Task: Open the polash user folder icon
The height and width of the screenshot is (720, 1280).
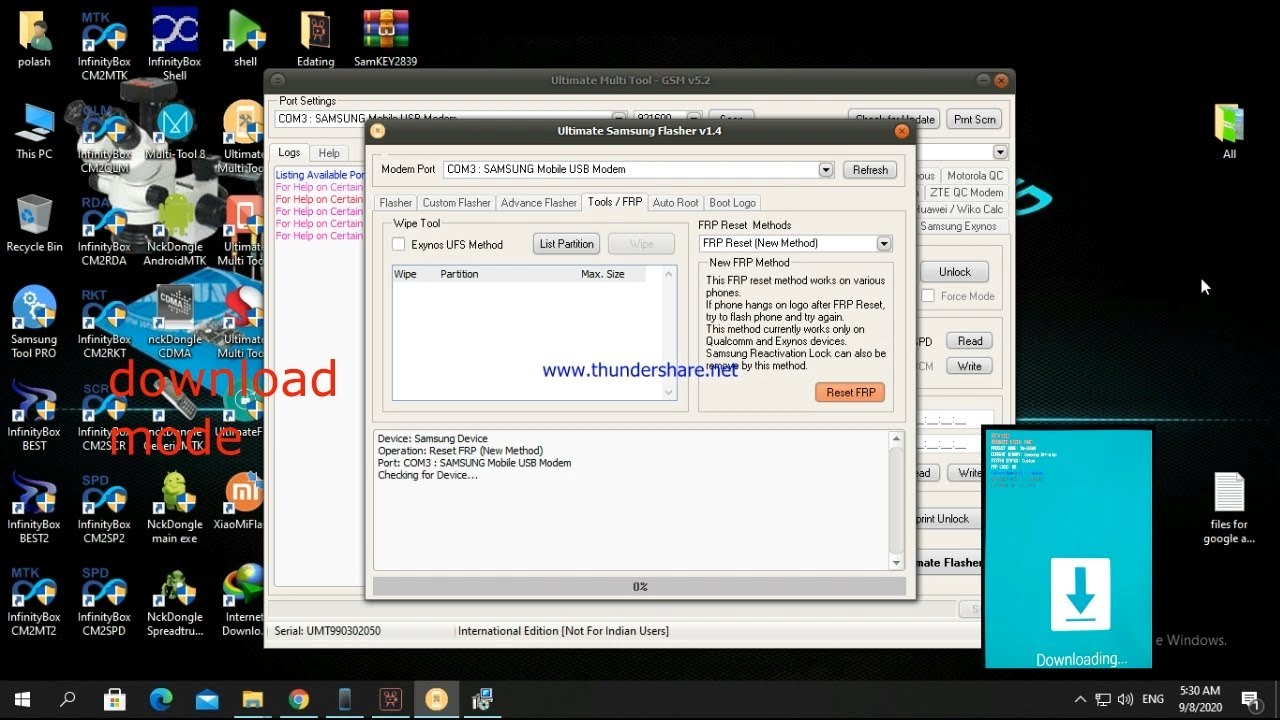Action: click(x=34, y=38)
